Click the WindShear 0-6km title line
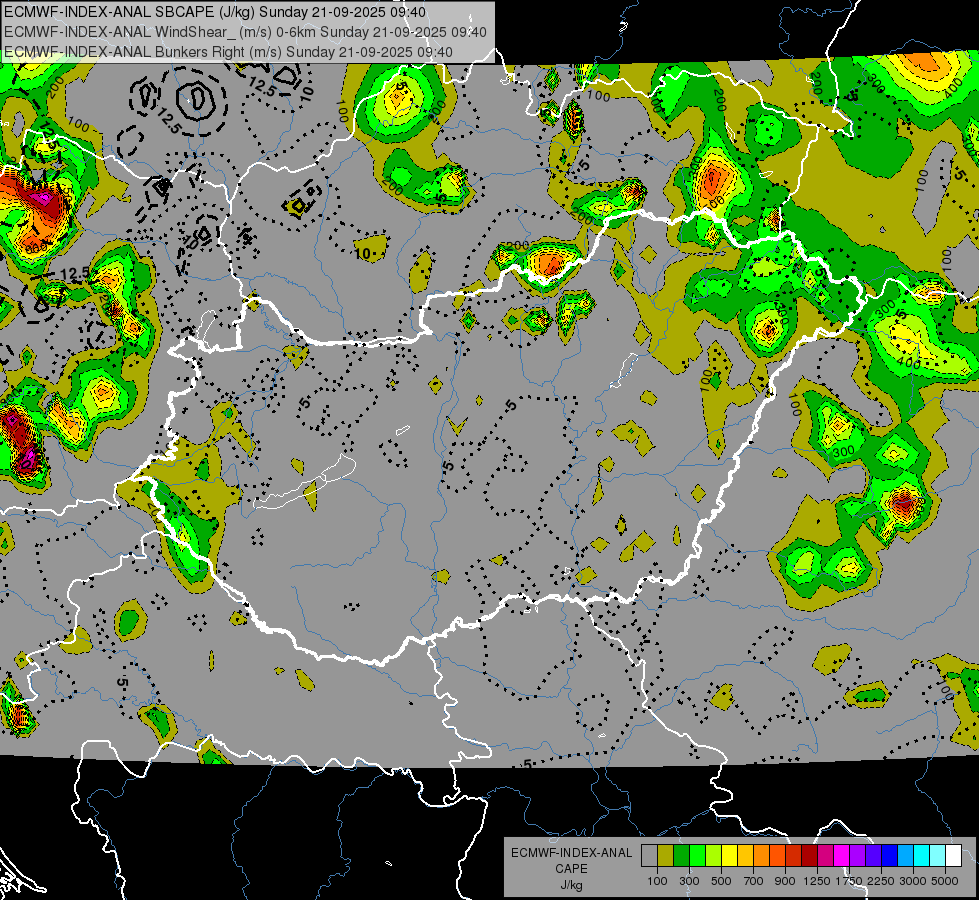Image resolution: width=979 pixels, height=900 pixels. 245,32
